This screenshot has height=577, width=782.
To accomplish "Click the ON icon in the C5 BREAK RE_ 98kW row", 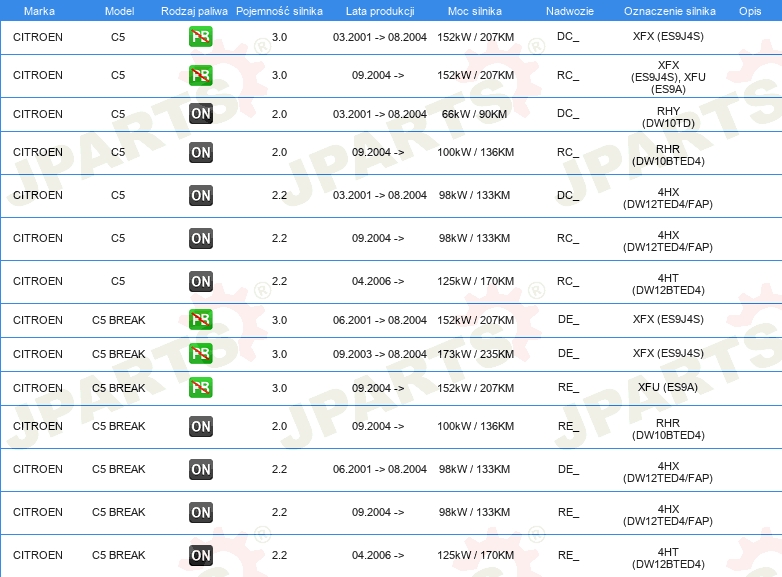I will (x=200, y=512).
